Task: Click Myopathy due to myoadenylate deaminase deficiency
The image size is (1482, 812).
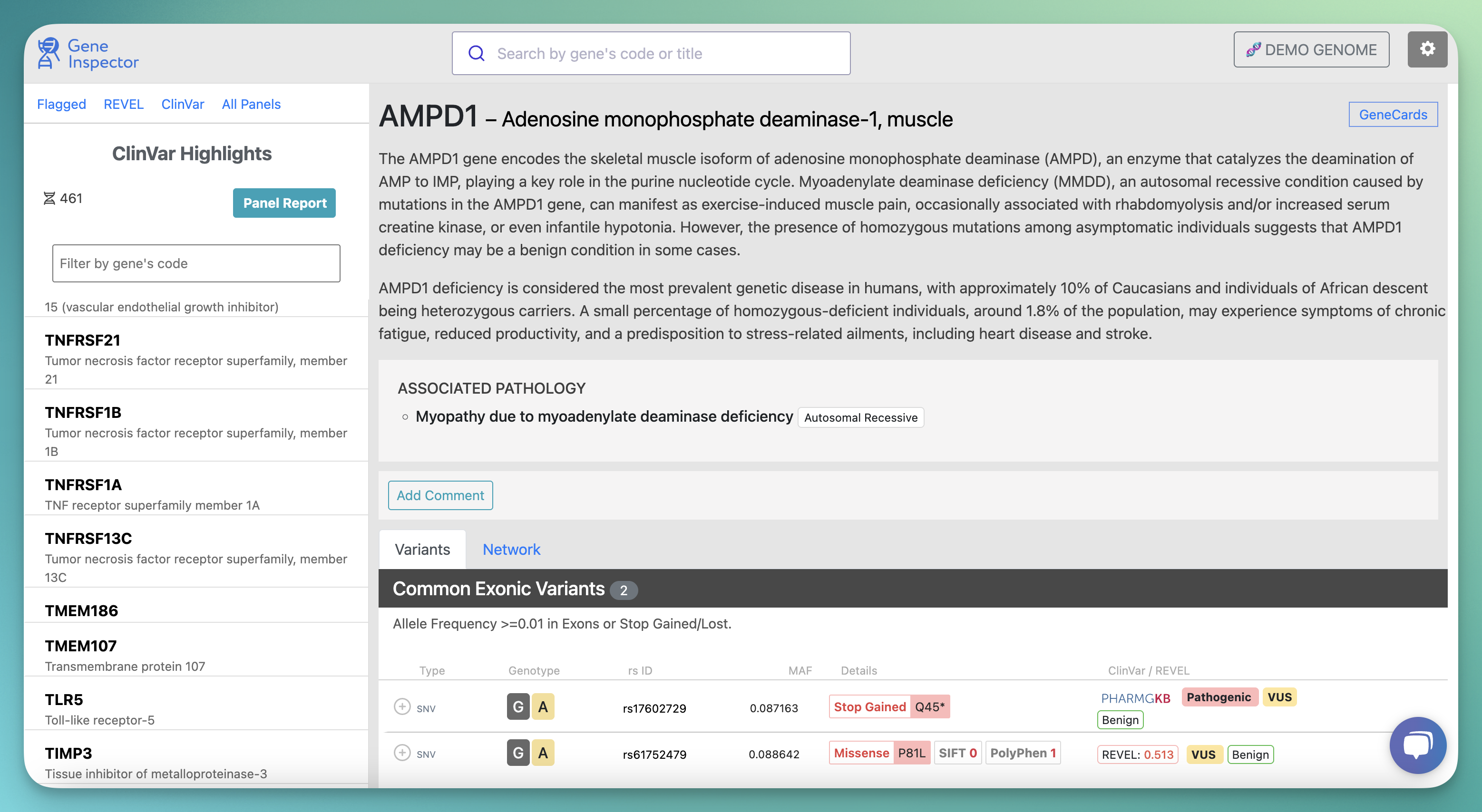Action: point(604,416)
